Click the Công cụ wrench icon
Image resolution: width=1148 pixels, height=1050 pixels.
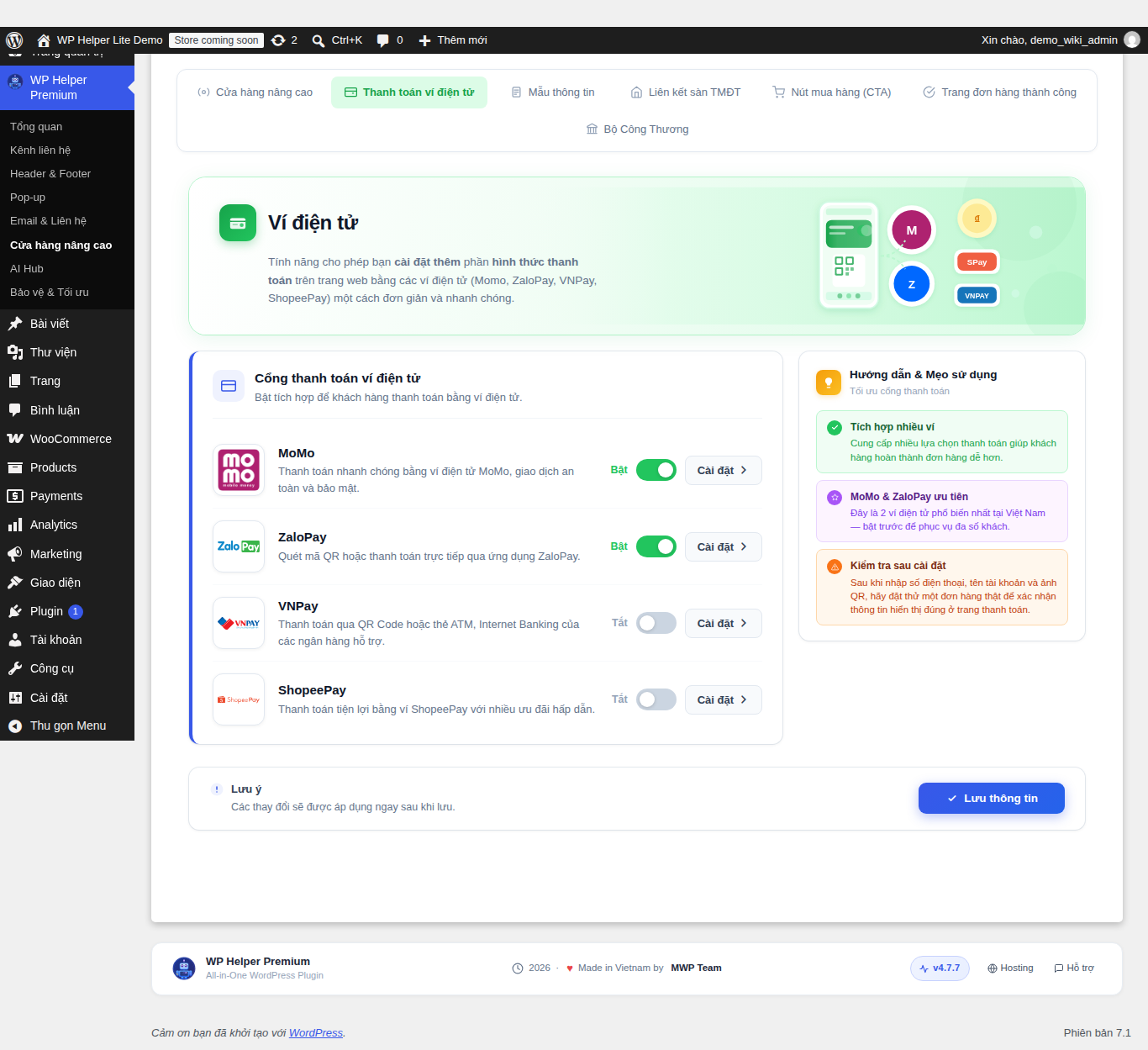15,668
